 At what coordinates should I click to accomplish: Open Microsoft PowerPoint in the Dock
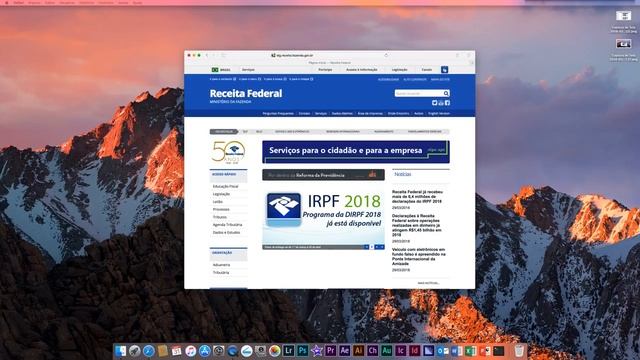pyautogui.click(x=484, y=351)
